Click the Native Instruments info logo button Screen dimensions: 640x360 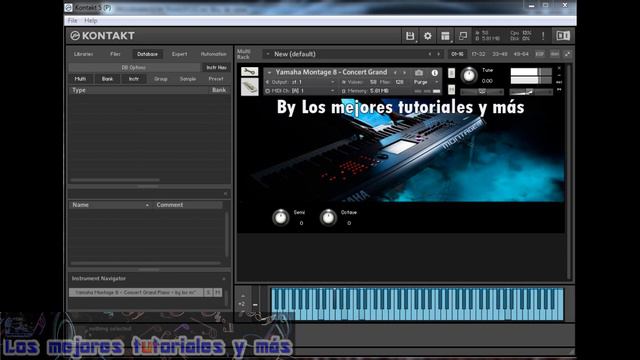pyautogui.click(x=563, y=36)
